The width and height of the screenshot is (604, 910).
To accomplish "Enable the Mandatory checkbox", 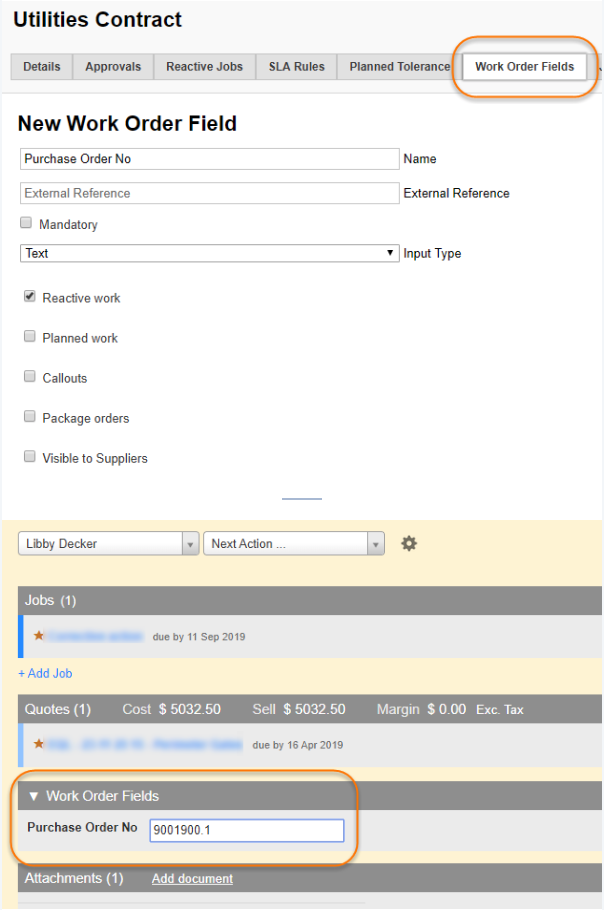I will (x=27, y=224).
